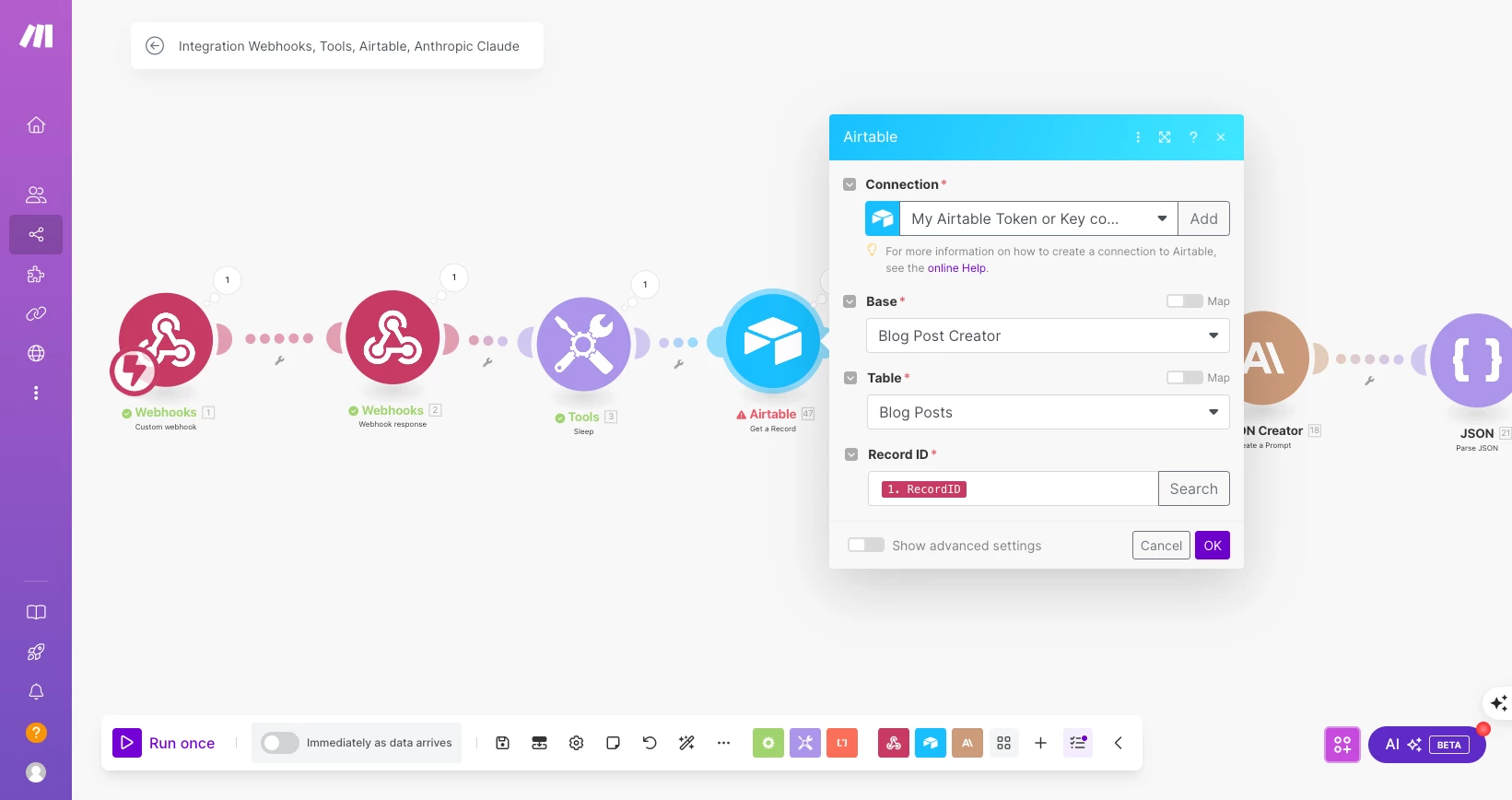Open the checklist icon in toolbar
This screenshot has height=800, width=1512.
pos(1078,743)
